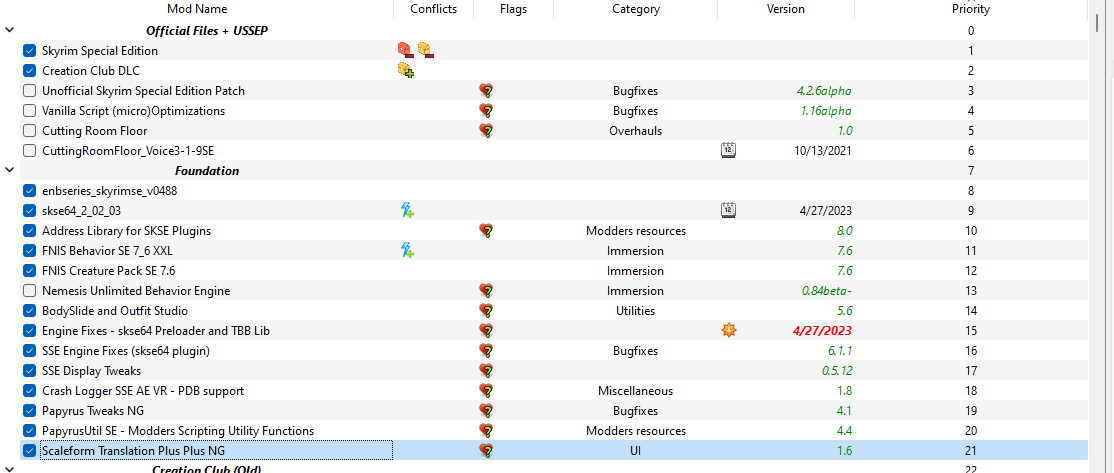Click the lightning conflict icon for FNIS Behavior SE
The image size is (1114, 473).
[x=407, y=250]
